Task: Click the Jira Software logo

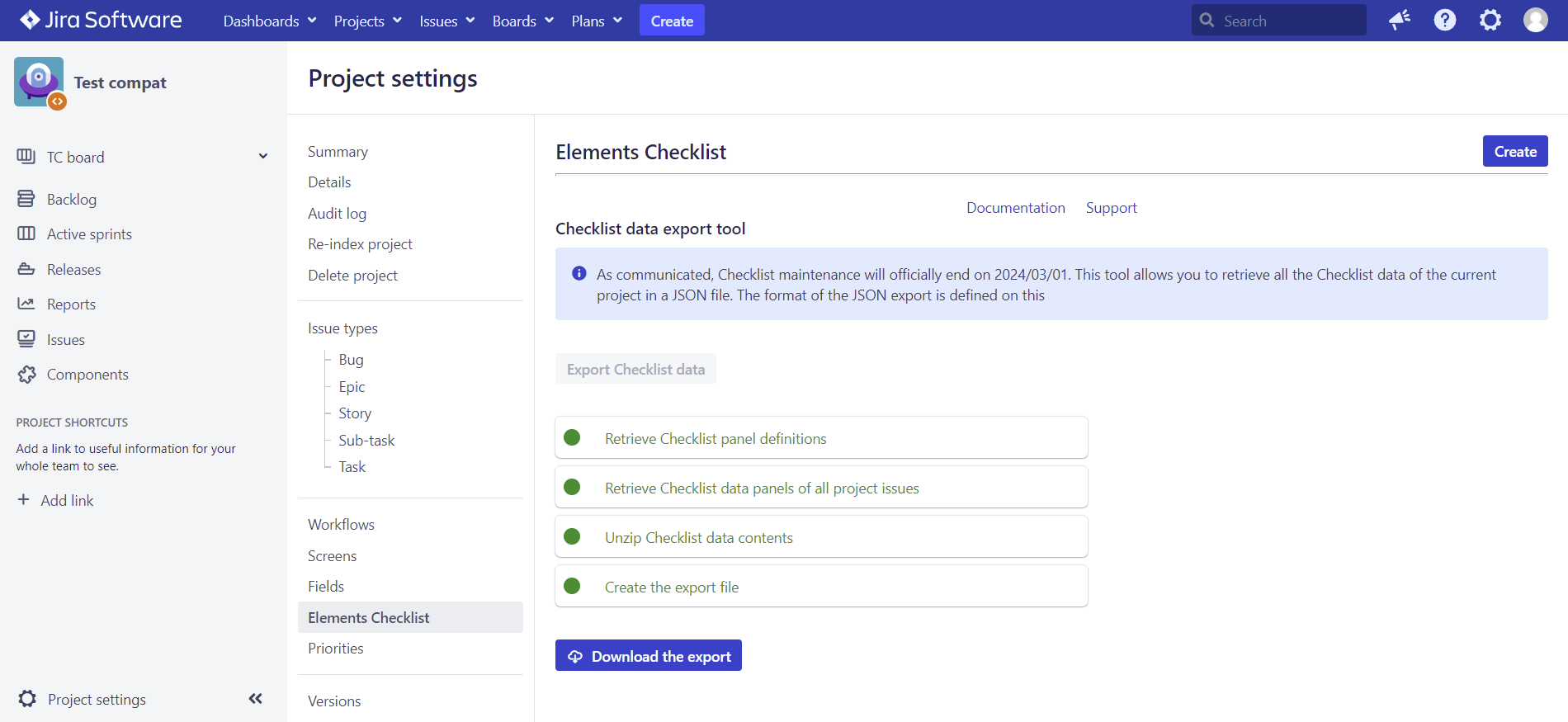Action: coord(101,20)
